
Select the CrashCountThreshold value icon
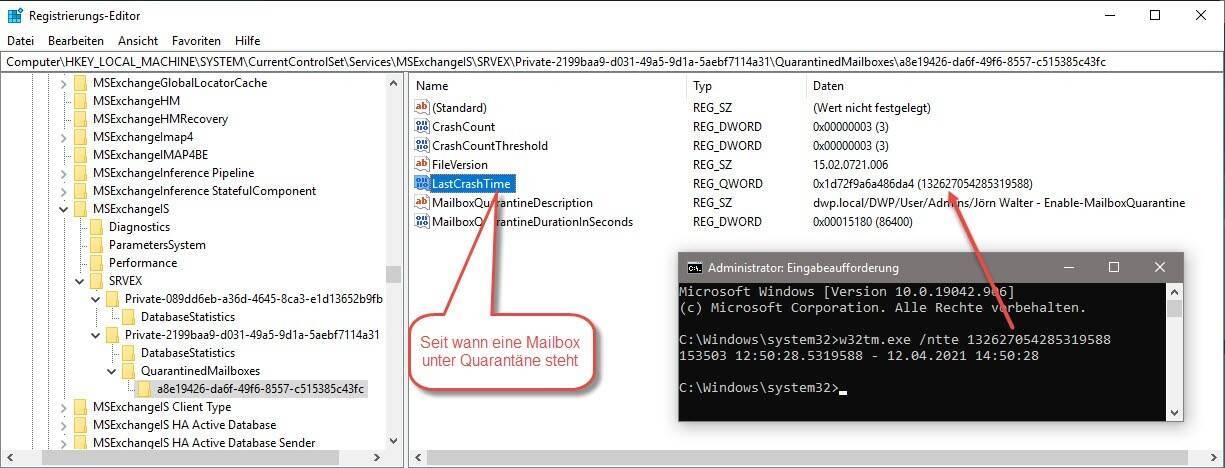(x=422, y=146)
